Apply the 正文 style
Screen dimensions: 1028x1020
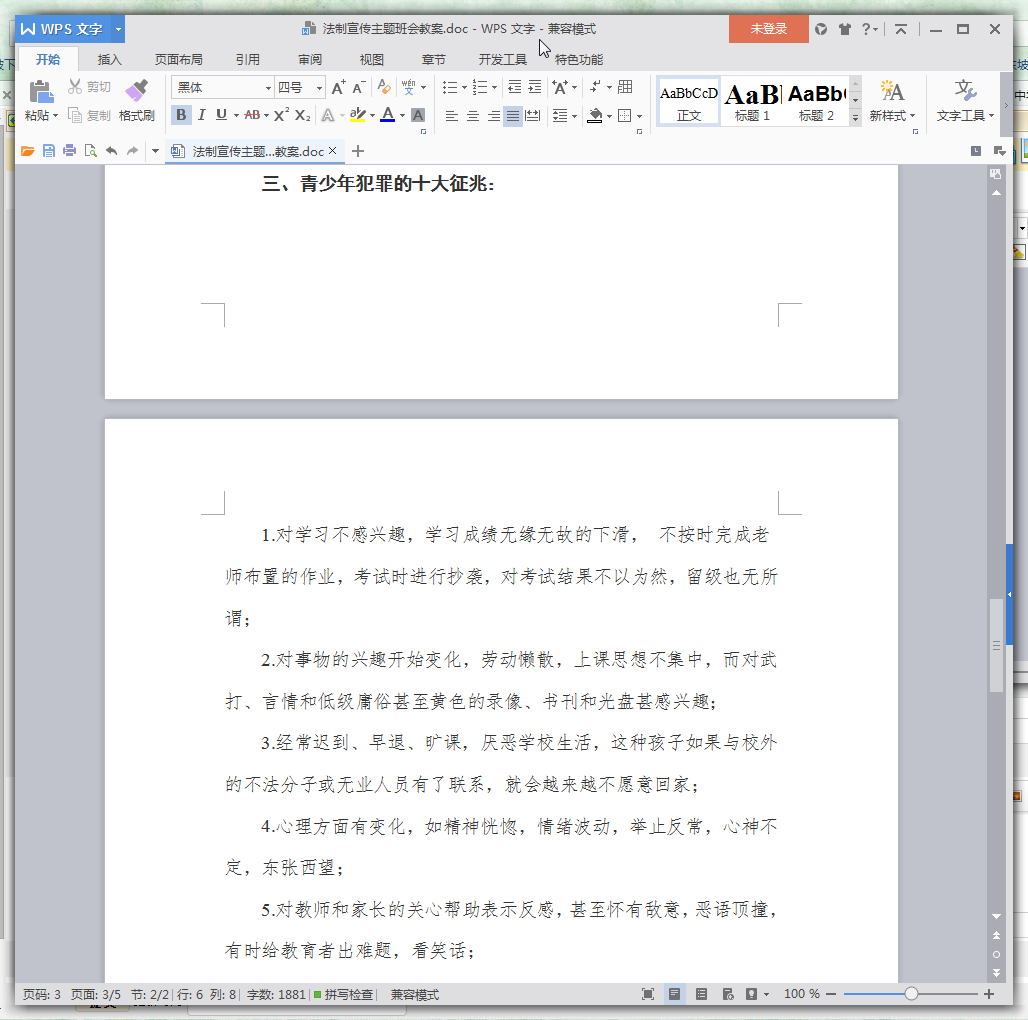pyautogui.click(x=688, y=101)
